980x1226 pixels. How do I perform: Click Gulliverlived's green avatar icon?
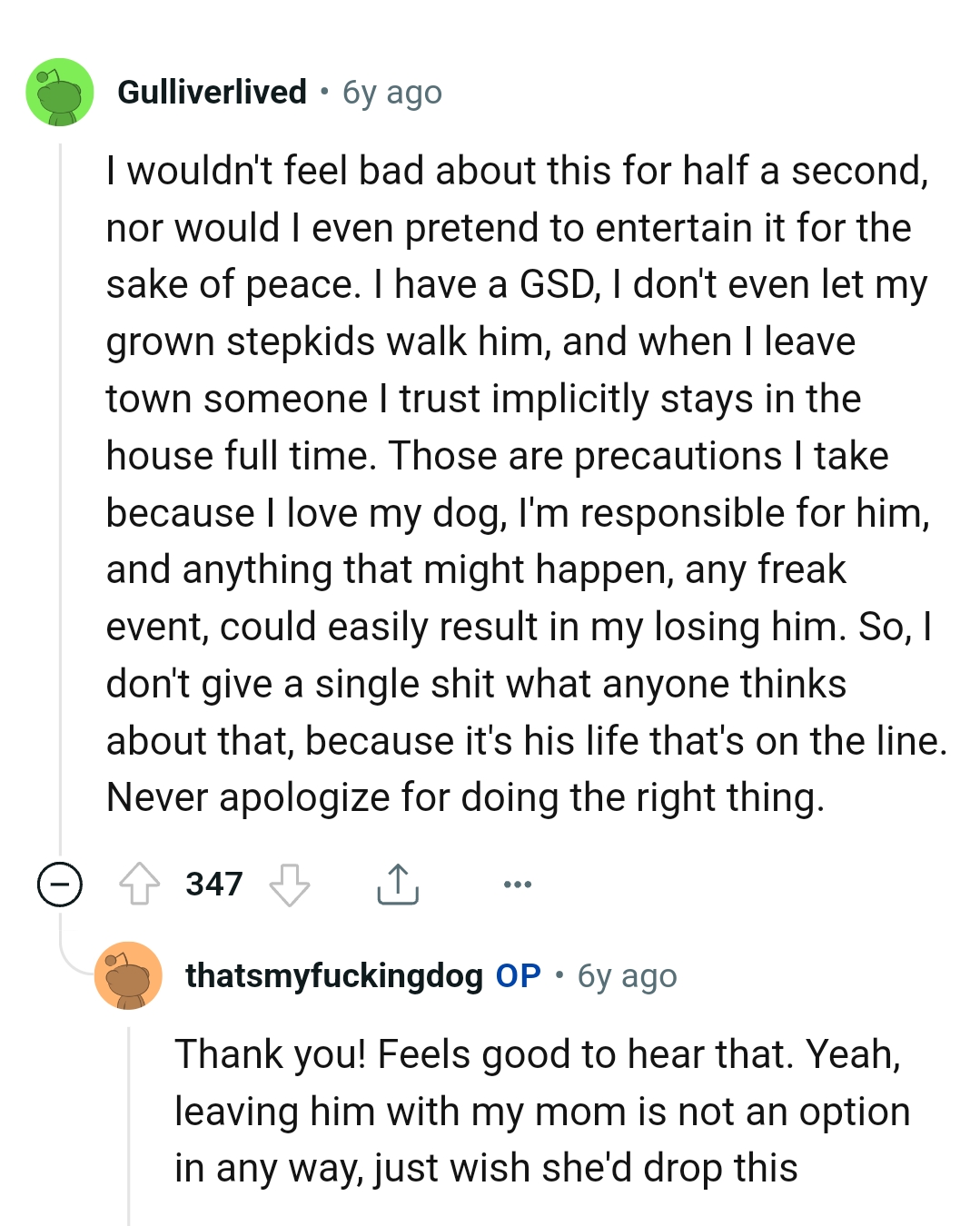(60, 92)
